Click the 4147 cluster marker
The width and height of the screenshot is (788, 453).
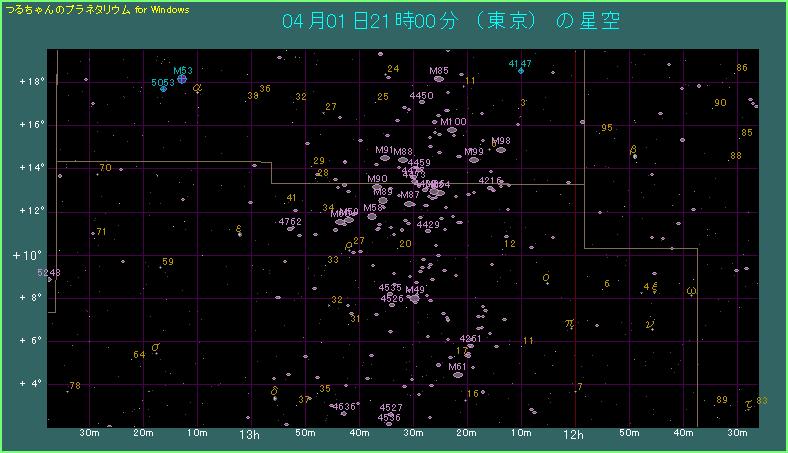click(521, 71)
